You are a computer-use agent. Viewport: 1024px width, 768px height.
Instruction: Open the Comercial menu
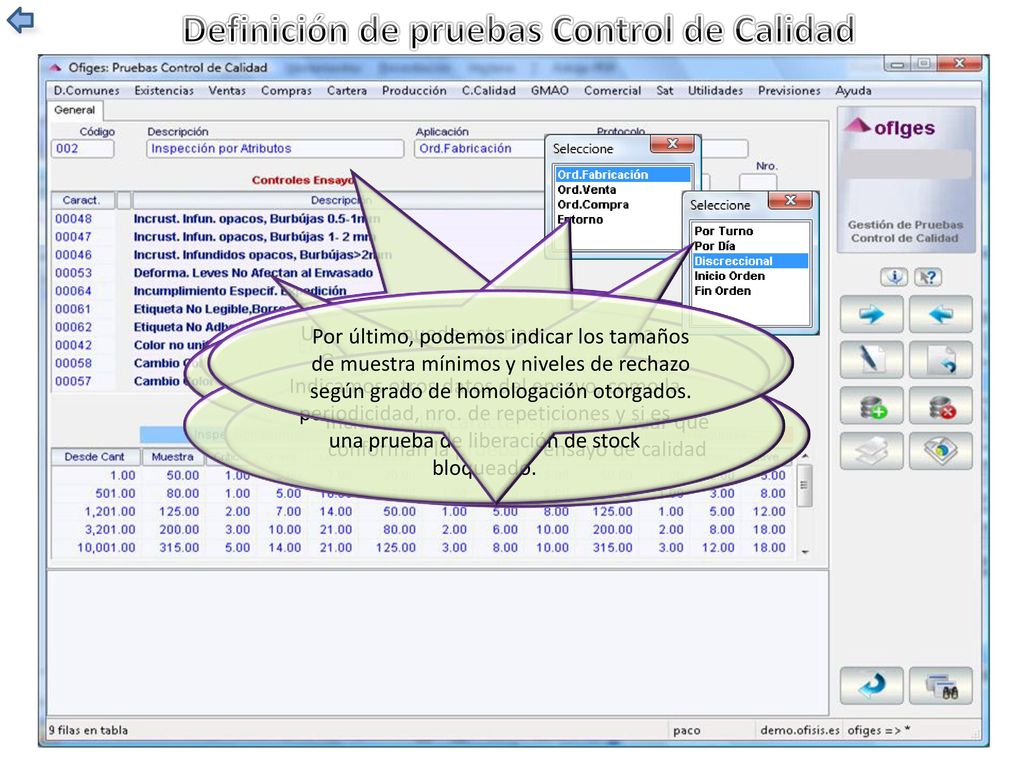tap(612, 91)
